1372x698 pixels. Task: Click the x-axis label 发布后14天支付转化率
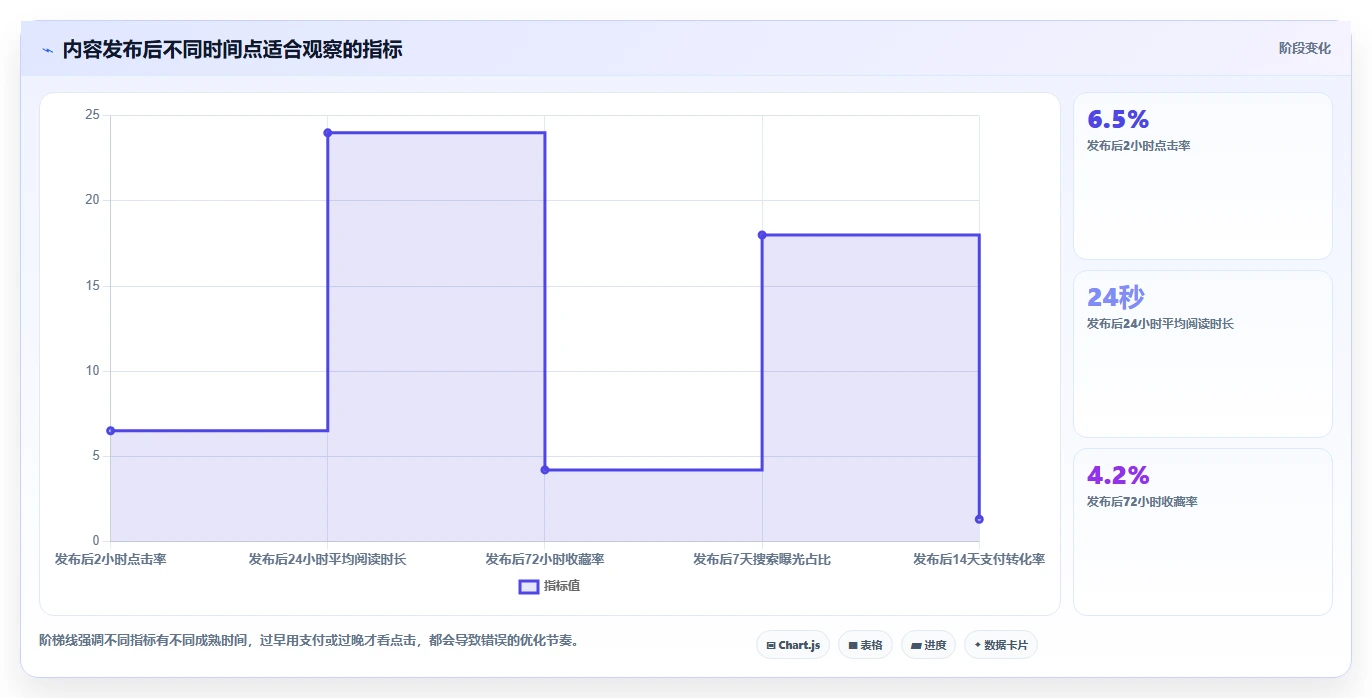[979, 560]
